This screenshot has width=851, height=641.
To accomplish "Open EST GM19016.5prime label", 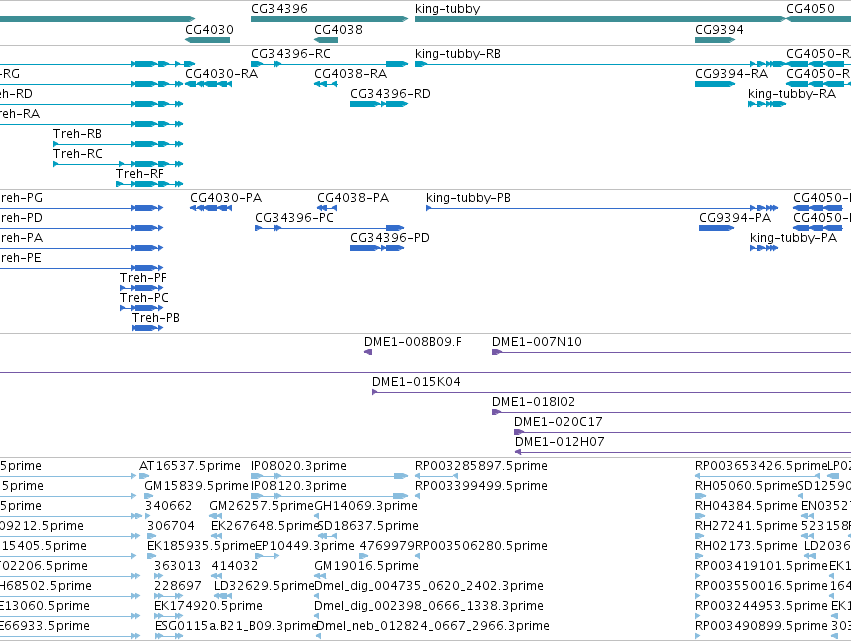I will tap(366, 567).
